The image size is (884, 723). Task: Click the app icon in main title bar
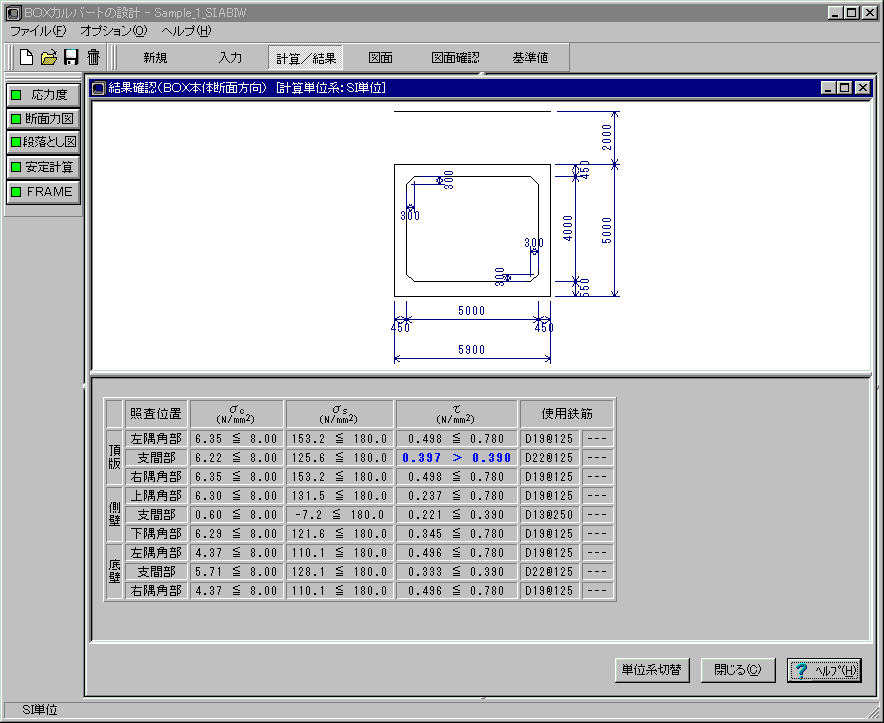pos(12,13)
